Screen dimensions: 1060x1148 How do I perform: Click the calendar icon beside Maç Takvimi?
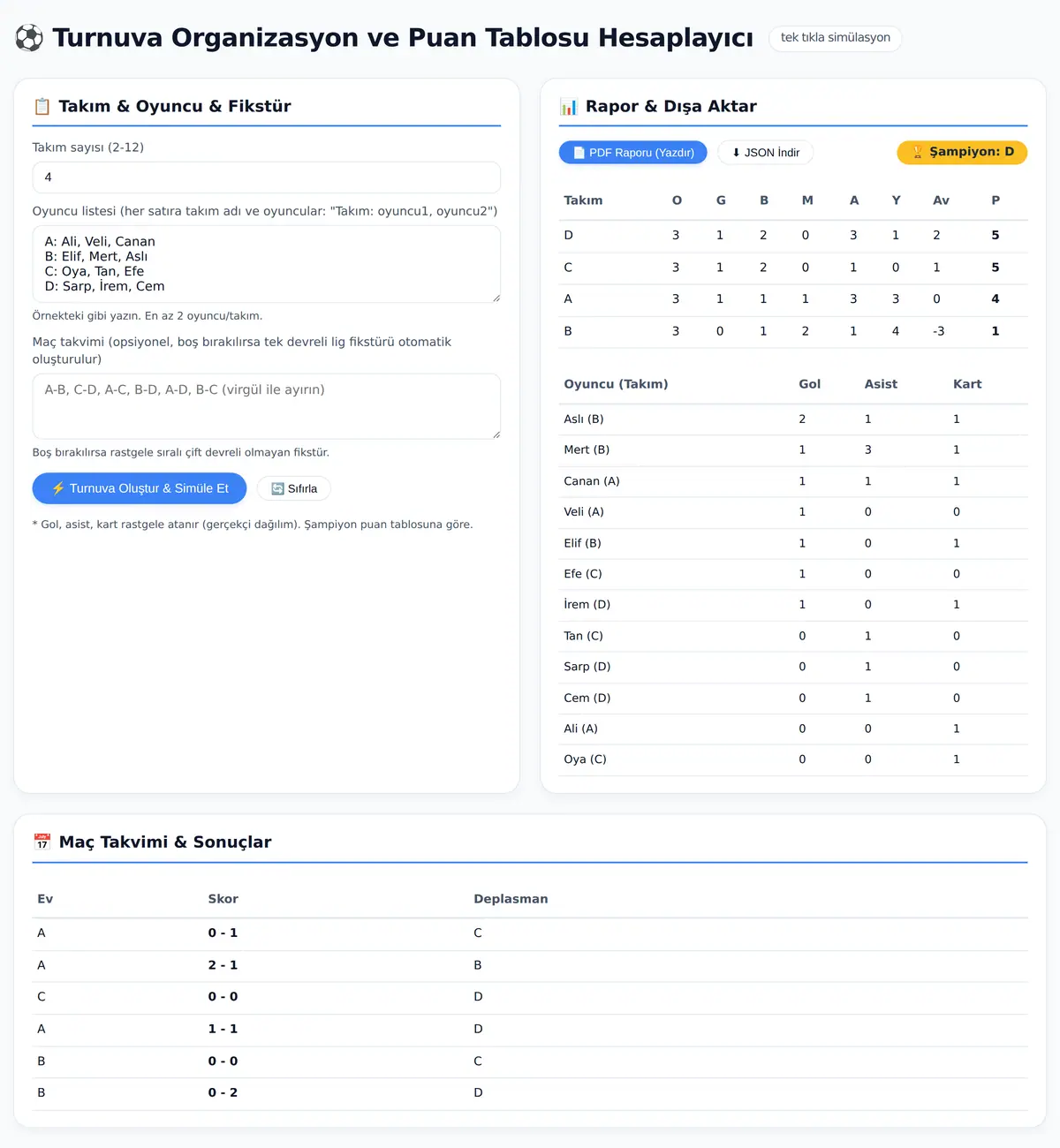pyautogui.click(x=42, y=842)
